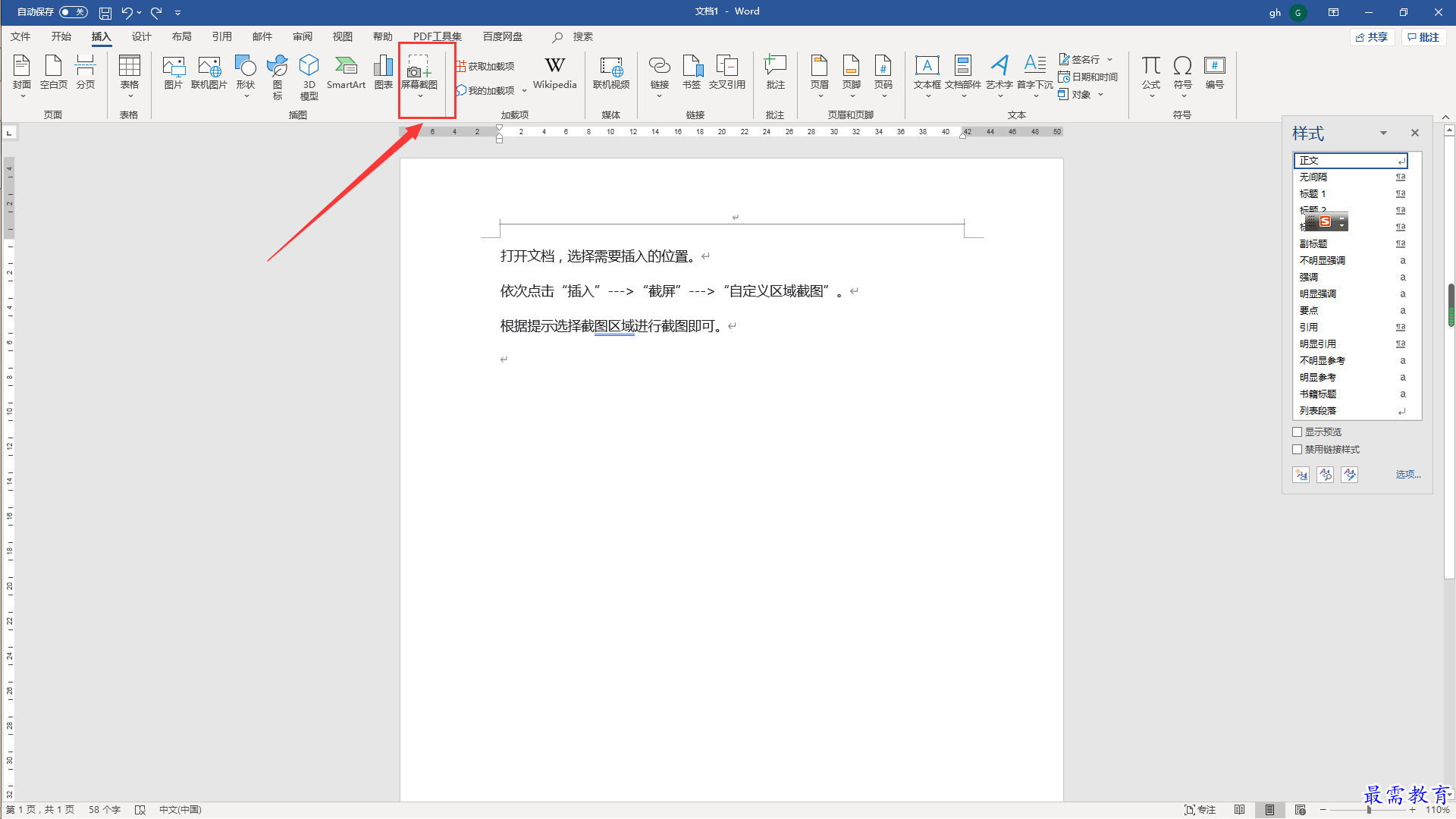
Task: Click the 110% zoom level
Action: click(1438, 810)
